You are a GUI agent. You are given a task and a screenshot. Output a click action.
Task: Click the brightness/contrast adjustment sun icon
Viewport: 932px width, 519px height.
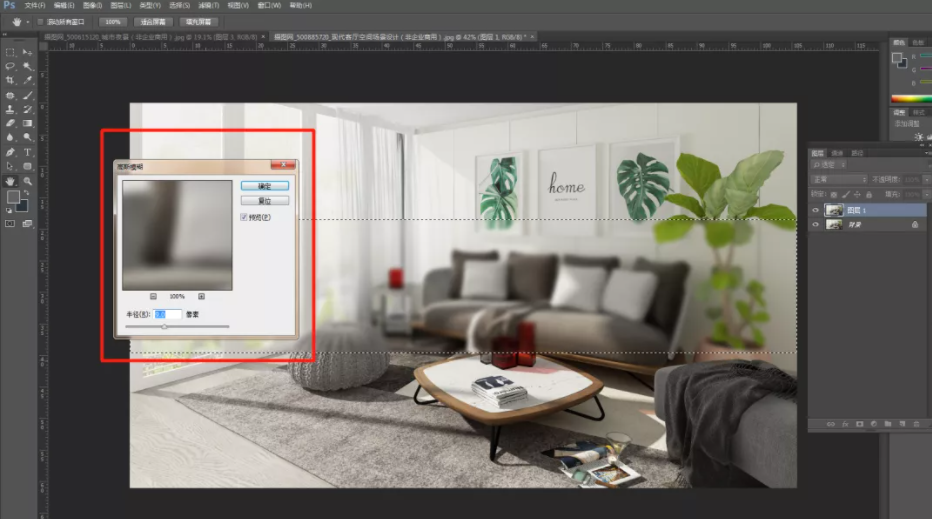coord(919,137)
